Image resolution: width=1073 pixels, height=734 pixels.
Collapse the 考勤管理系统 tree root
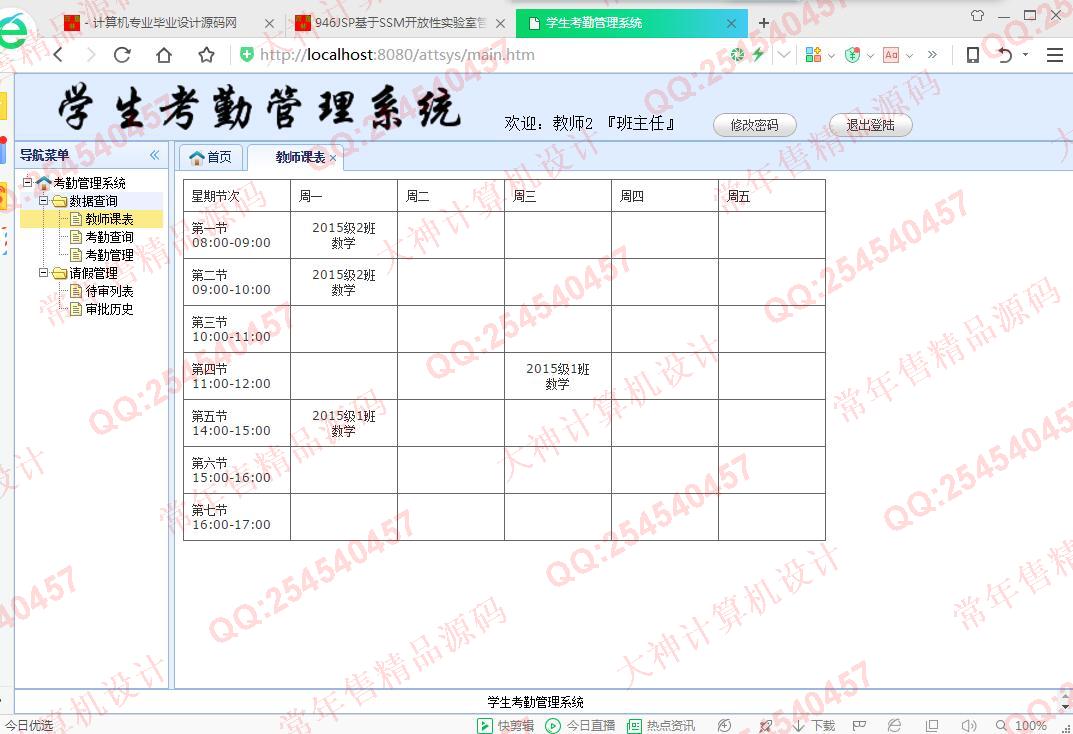pos(27,182)
